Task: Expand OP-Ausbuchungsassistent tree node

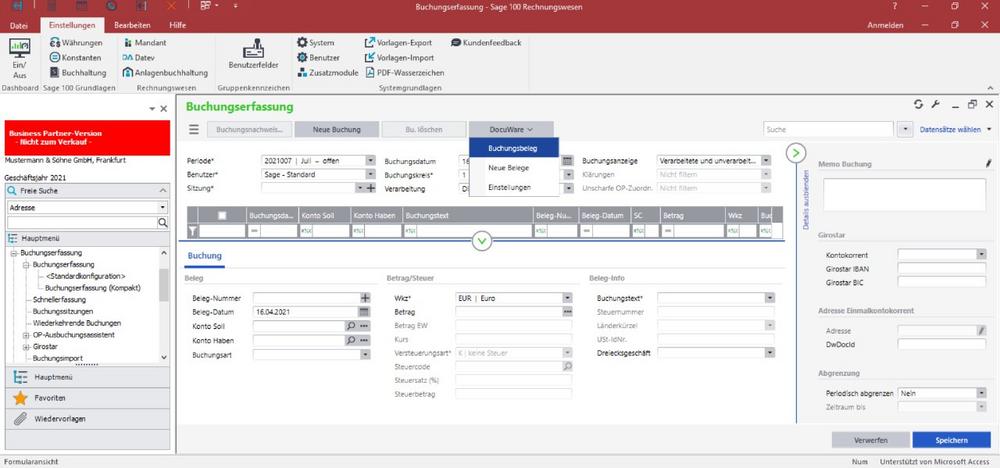Action: [26, 335]
